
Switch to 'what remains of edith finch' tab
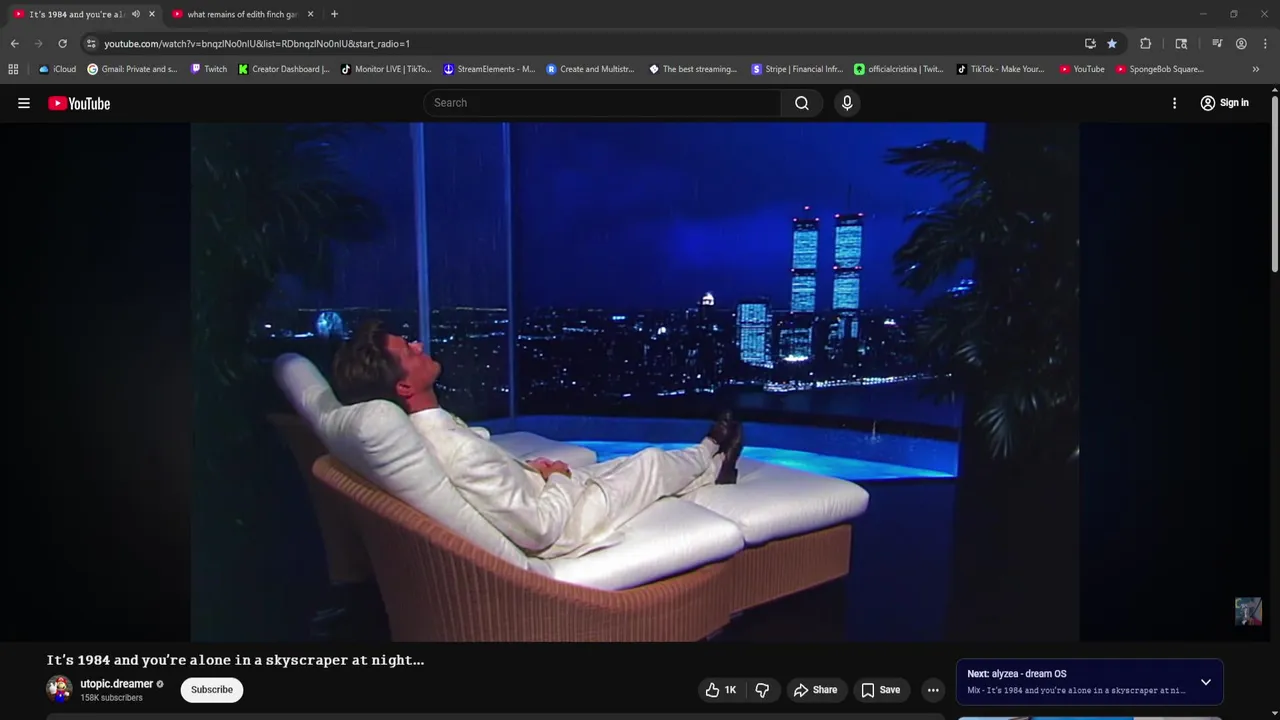point(242,14)
